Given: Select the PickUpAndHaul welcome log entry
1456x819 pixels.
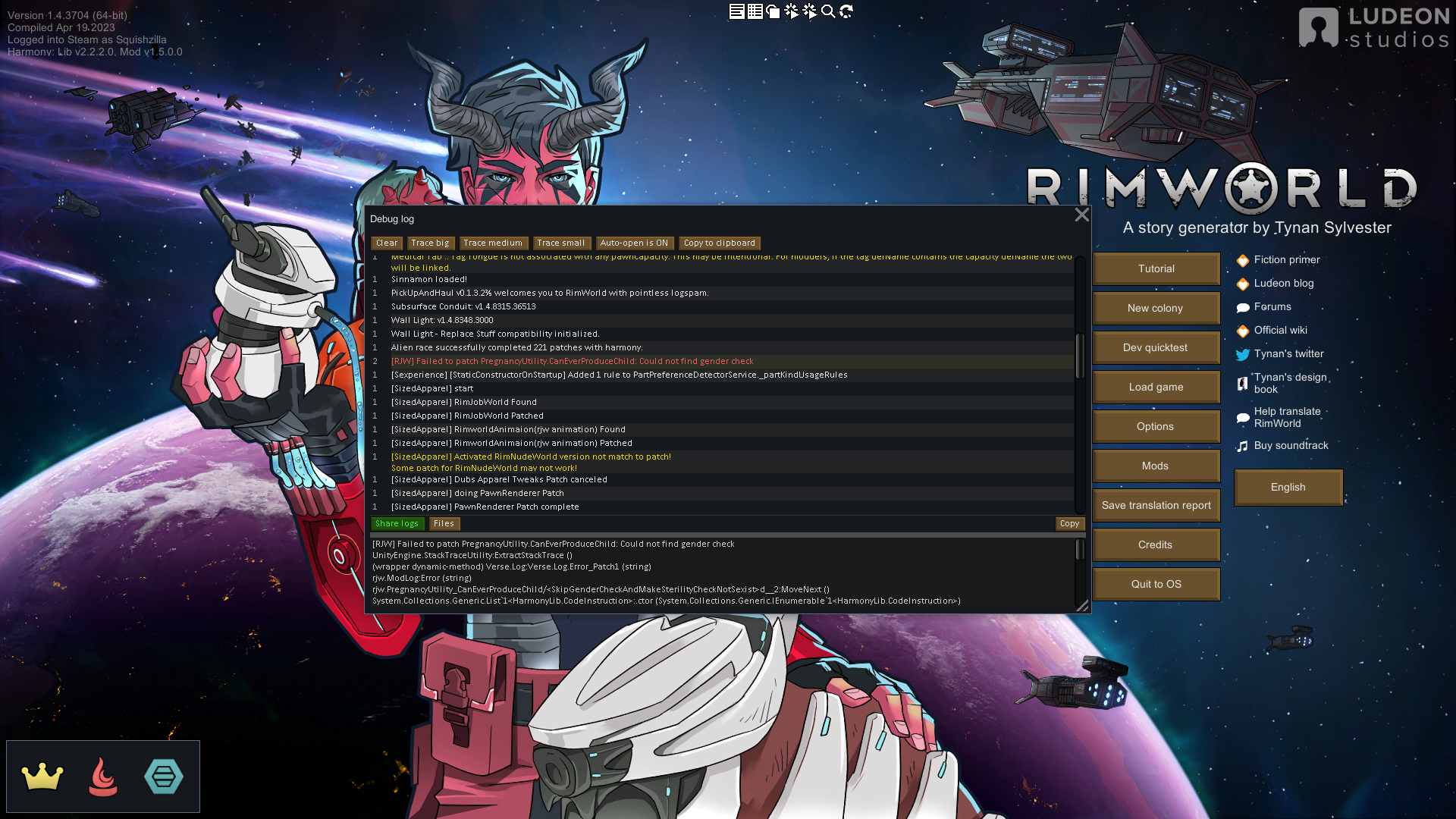Looking at the screenshot, I should pos(722,293).
